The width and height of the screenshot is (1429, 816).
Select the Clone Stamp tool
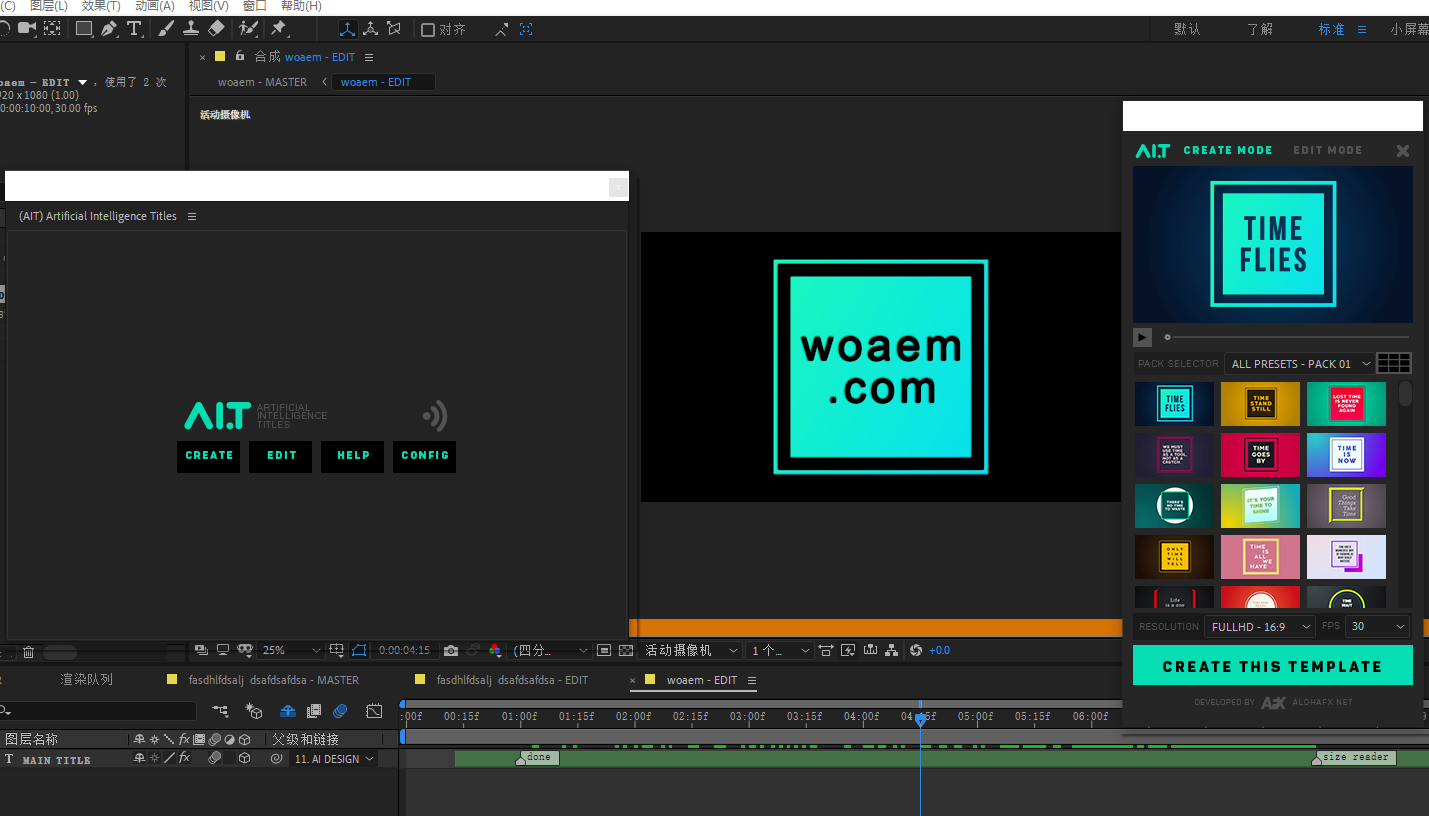pos(191,29)
